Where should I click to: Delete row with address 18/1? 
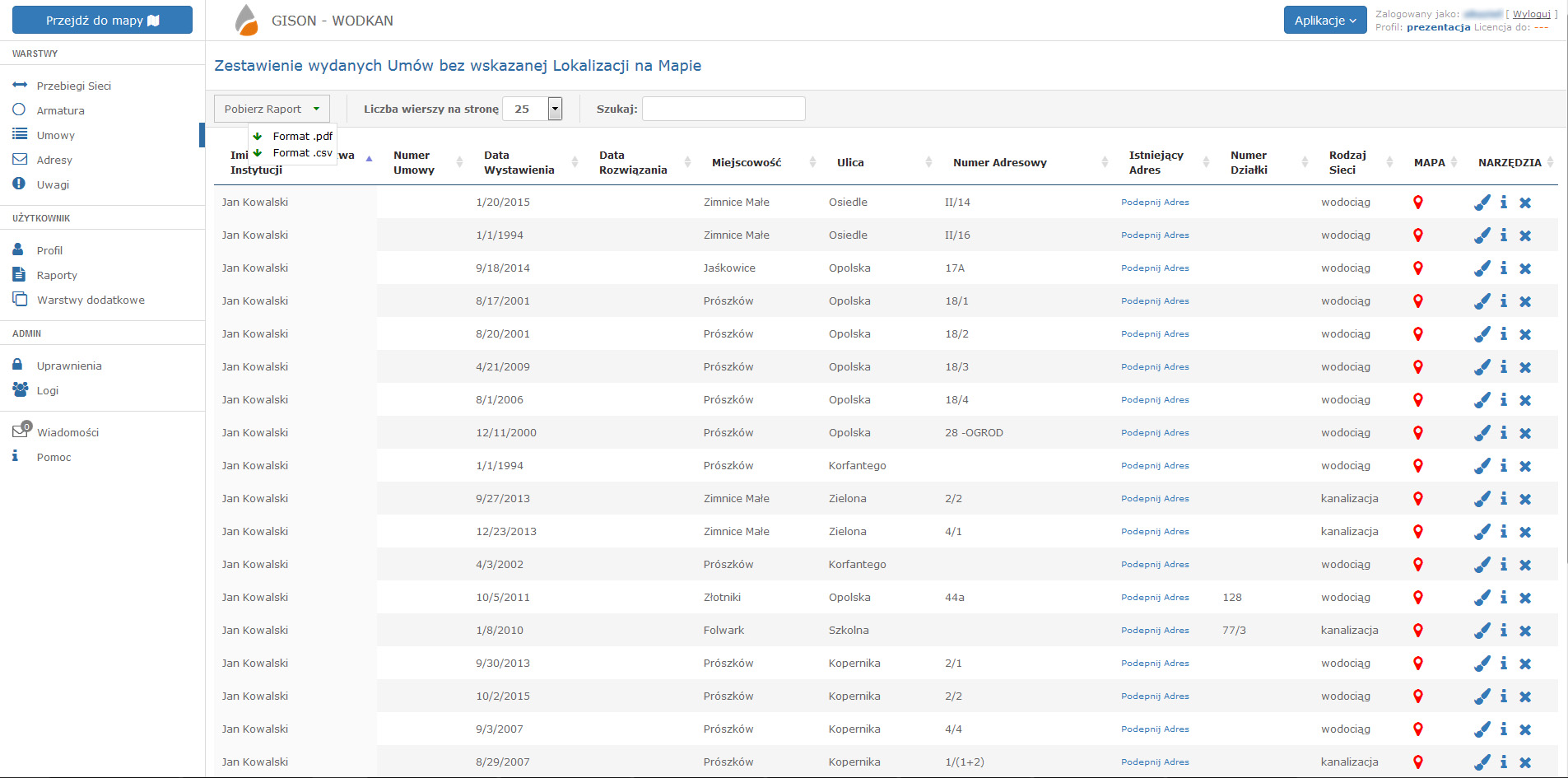1525,301
